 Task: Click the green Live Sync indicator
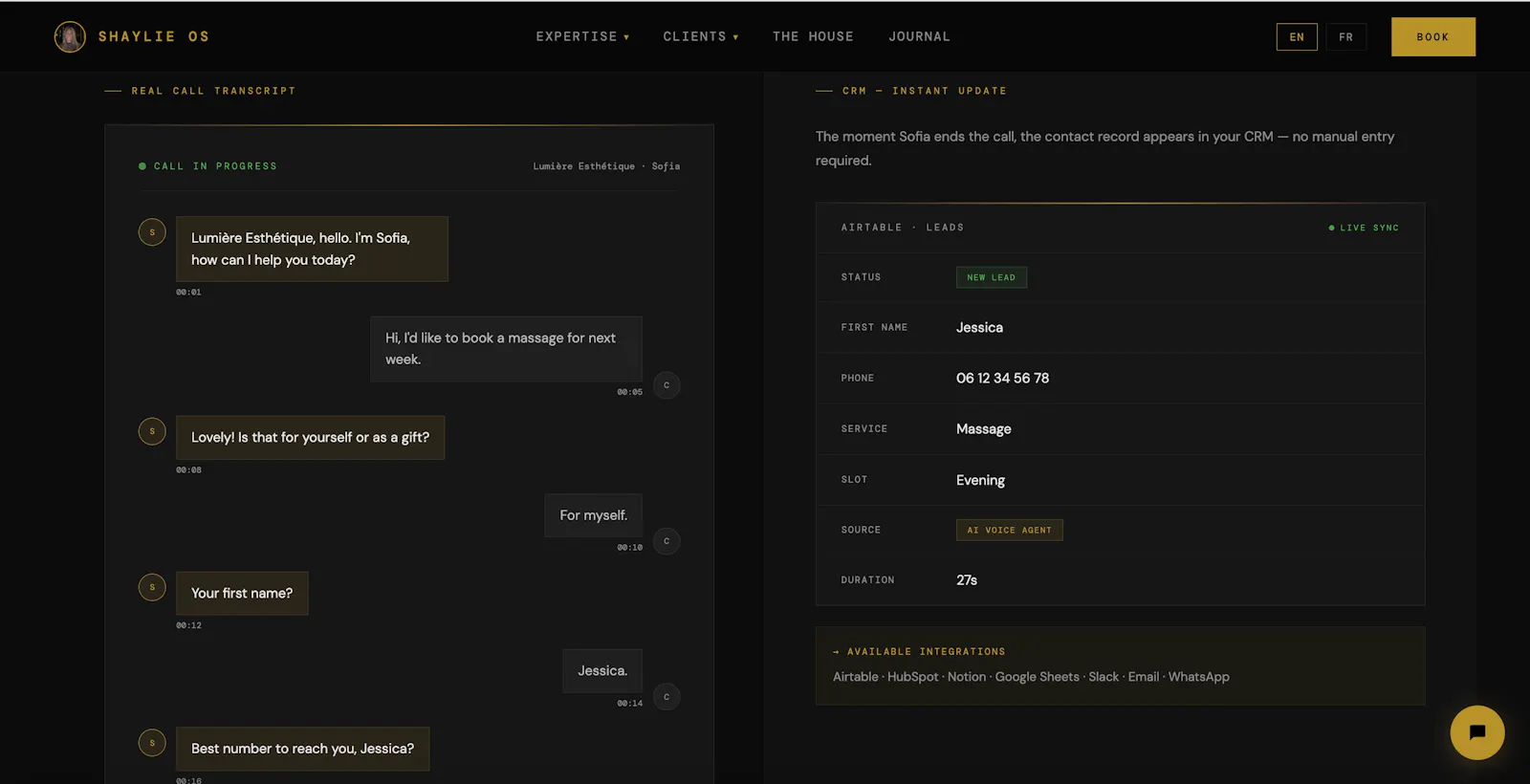coord(1364,228)
